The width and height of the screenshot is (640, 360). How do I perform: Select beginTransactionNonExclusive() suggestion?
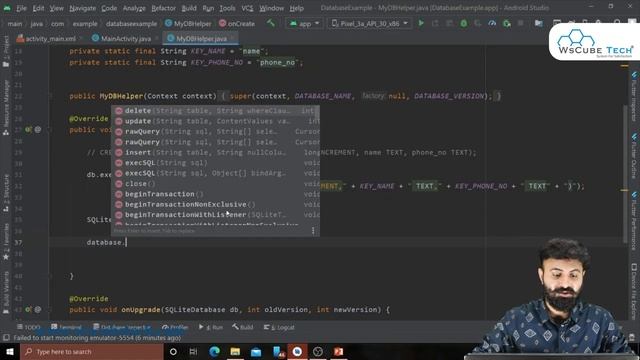pyautogui.click(x=216, y=204)
